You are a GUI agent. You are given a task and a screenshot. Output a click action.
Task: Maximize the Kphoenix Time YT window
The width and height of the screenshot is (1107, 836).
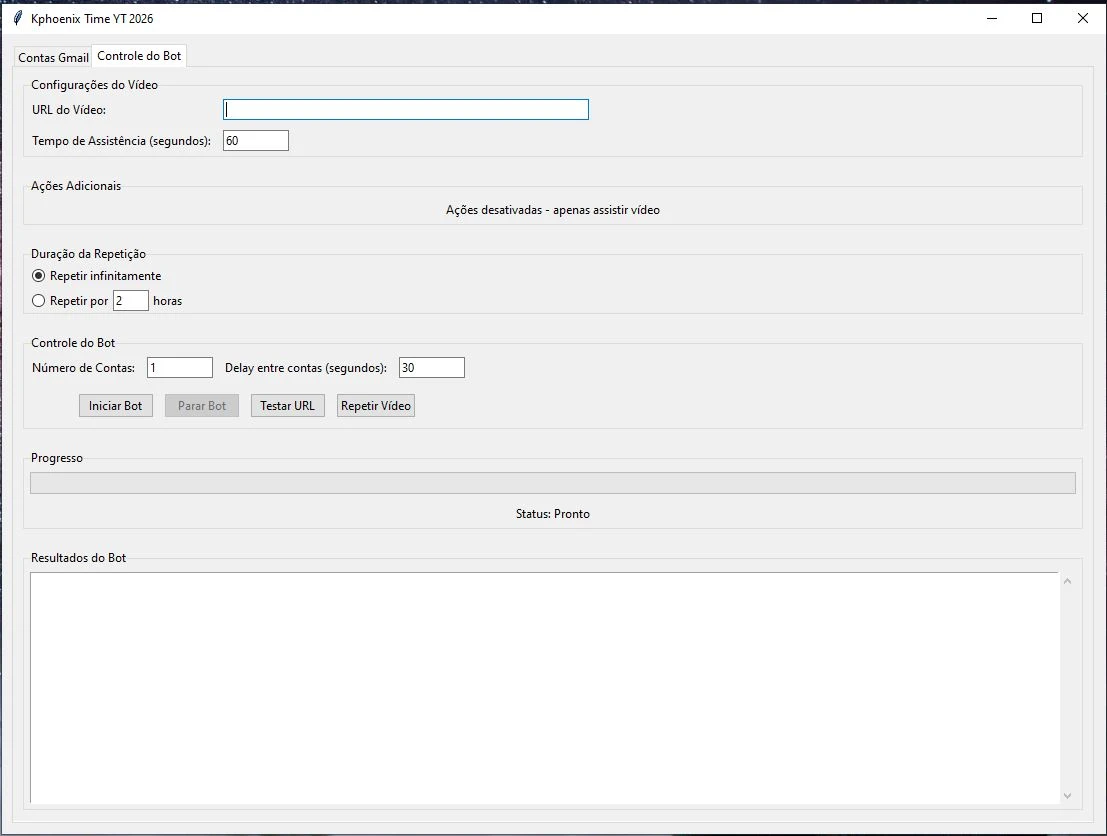(x=1037, y=18)
